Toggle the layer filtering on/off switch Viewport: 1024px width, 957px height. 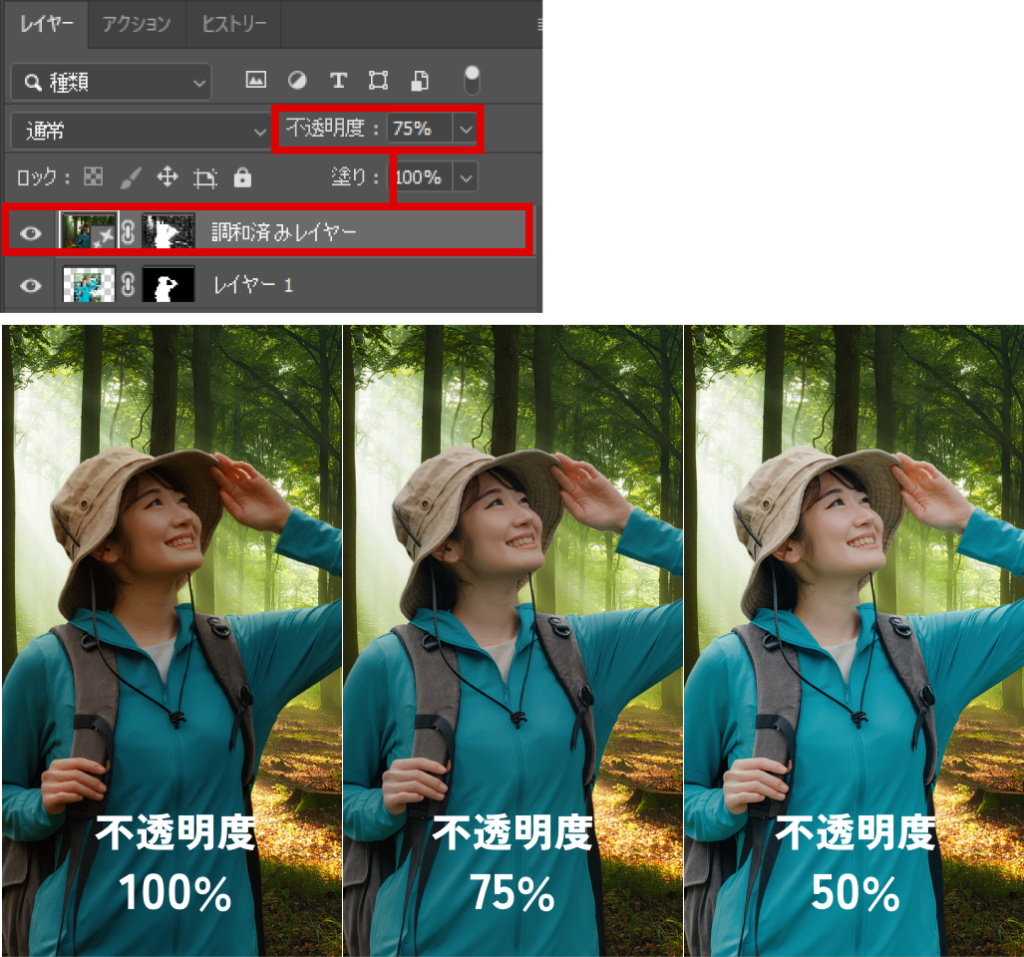click(472, 80)
